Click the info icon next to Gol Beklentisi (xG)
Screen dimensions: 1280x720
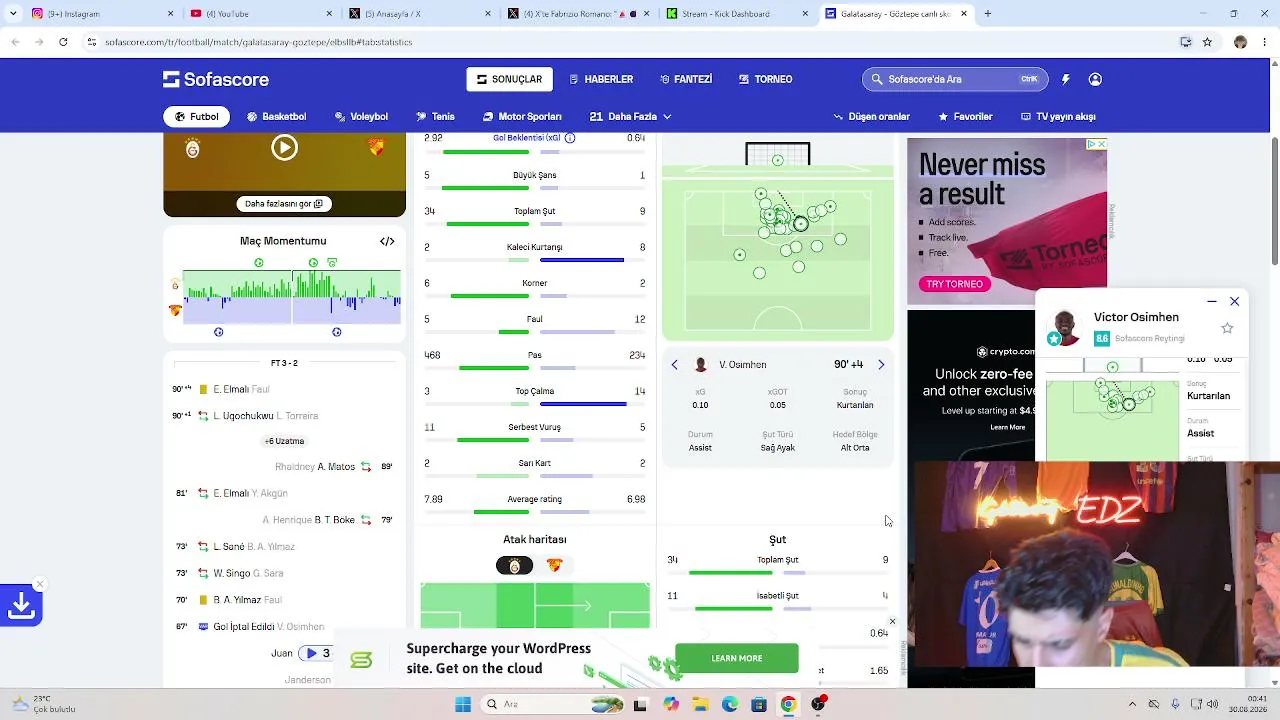pyautogui.click(x=570, y=138)
